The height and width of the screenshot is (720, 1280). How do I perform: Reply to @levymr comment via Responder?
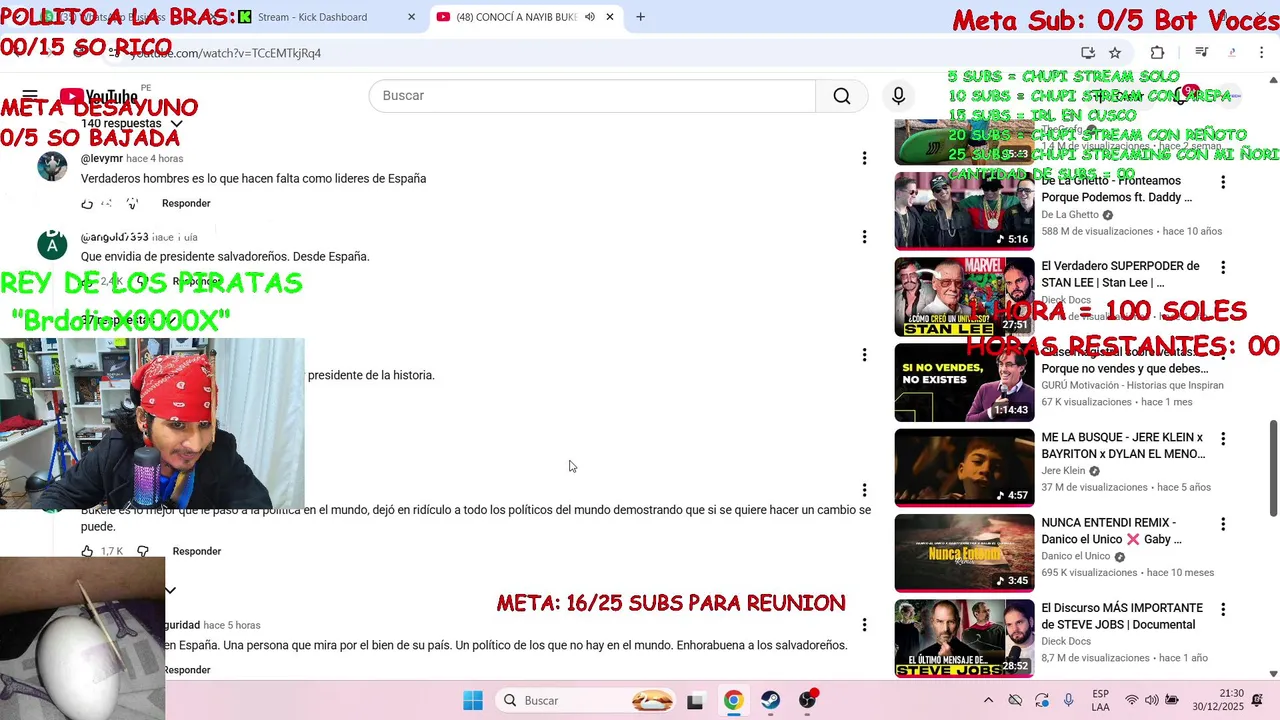click(x=186, y=204)
